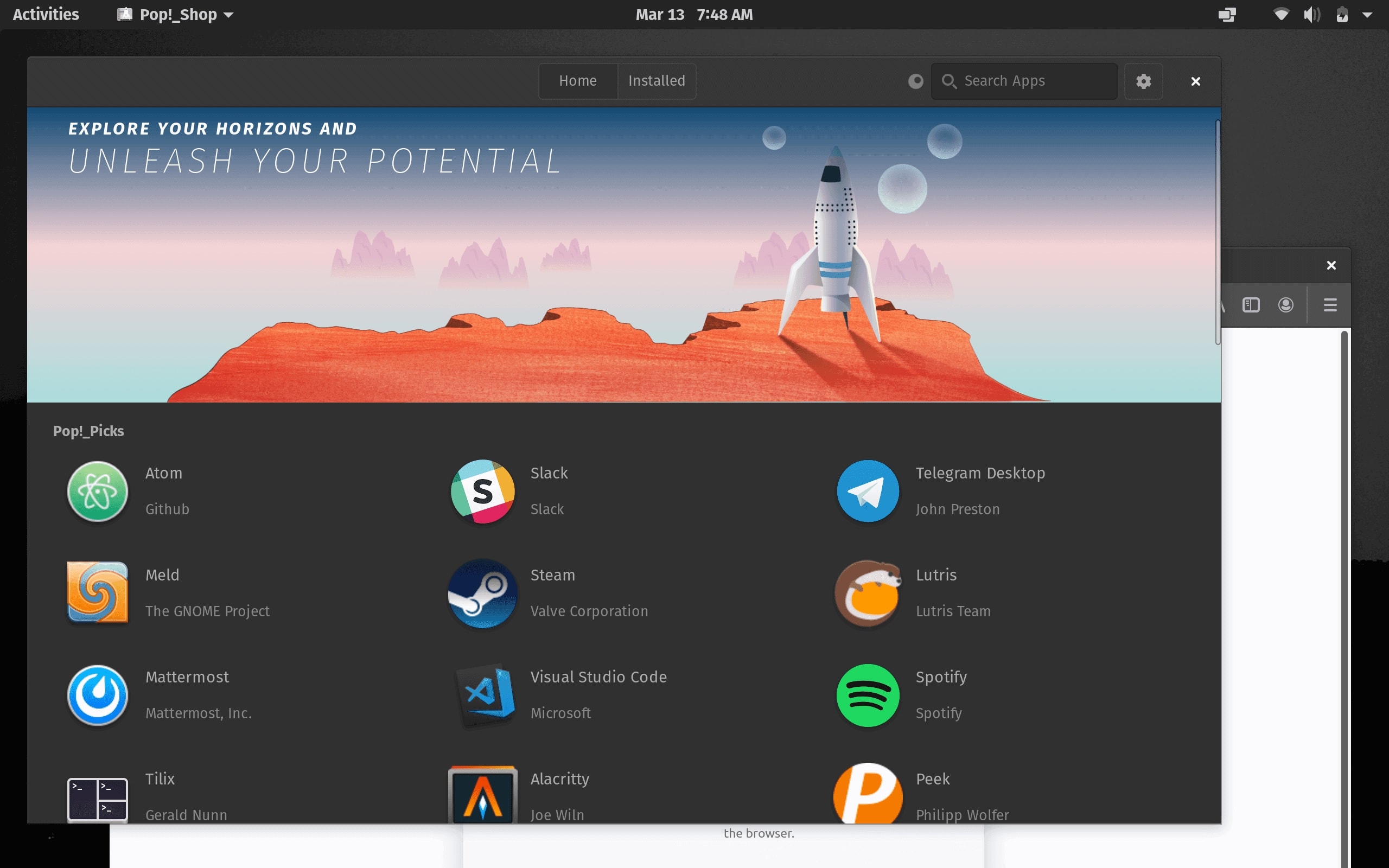Viewport: 1389px width, 868px height.
Task: Select the Atom title text
Action: click(163, 473)
